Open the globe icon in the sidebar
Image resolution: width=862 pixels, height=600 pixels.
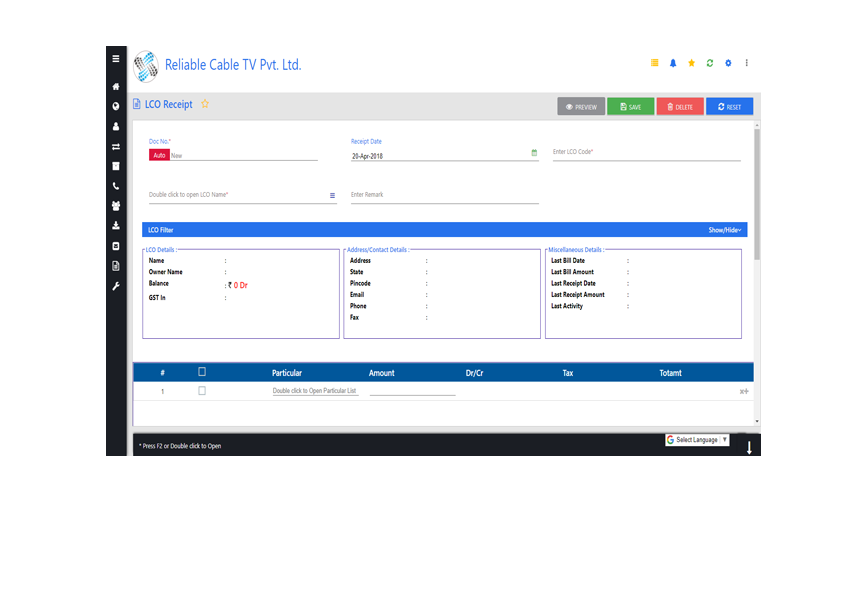click(x=115, y=106)
